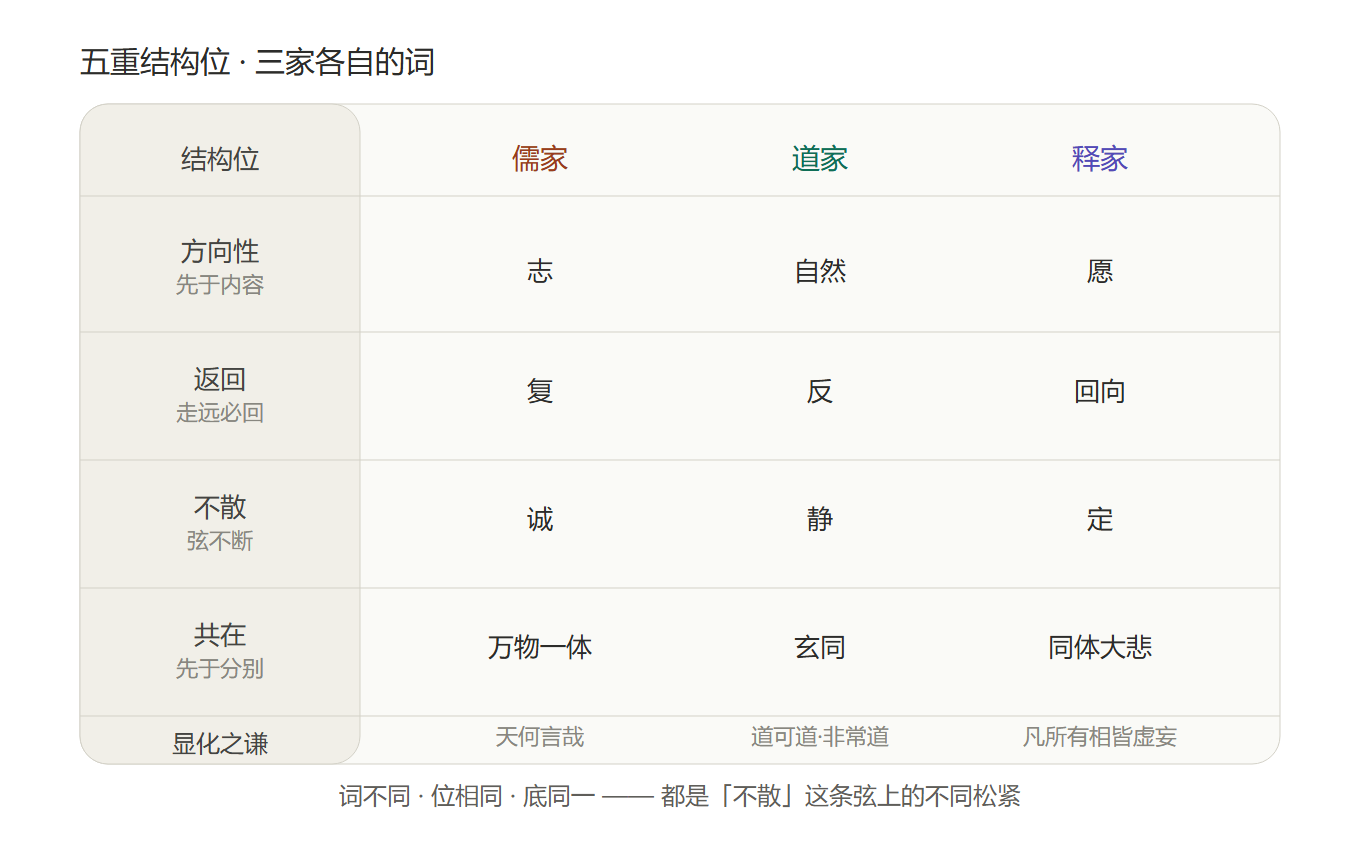Click the 回向 cell under 释家
The image size is (1360, 860).
(x=1100, y=391)
